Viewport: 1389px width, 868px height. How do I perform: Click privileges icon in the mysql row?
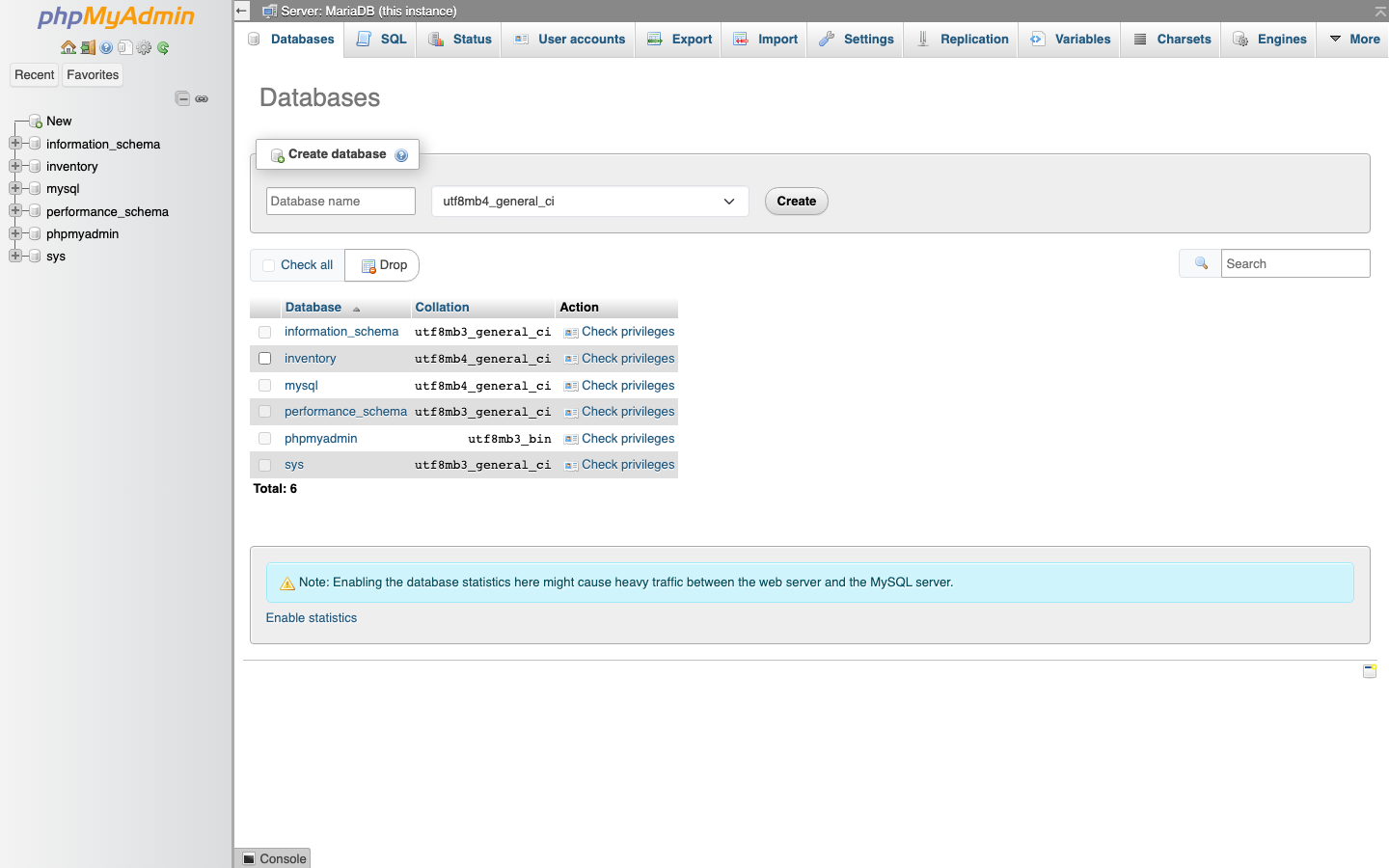571,386
